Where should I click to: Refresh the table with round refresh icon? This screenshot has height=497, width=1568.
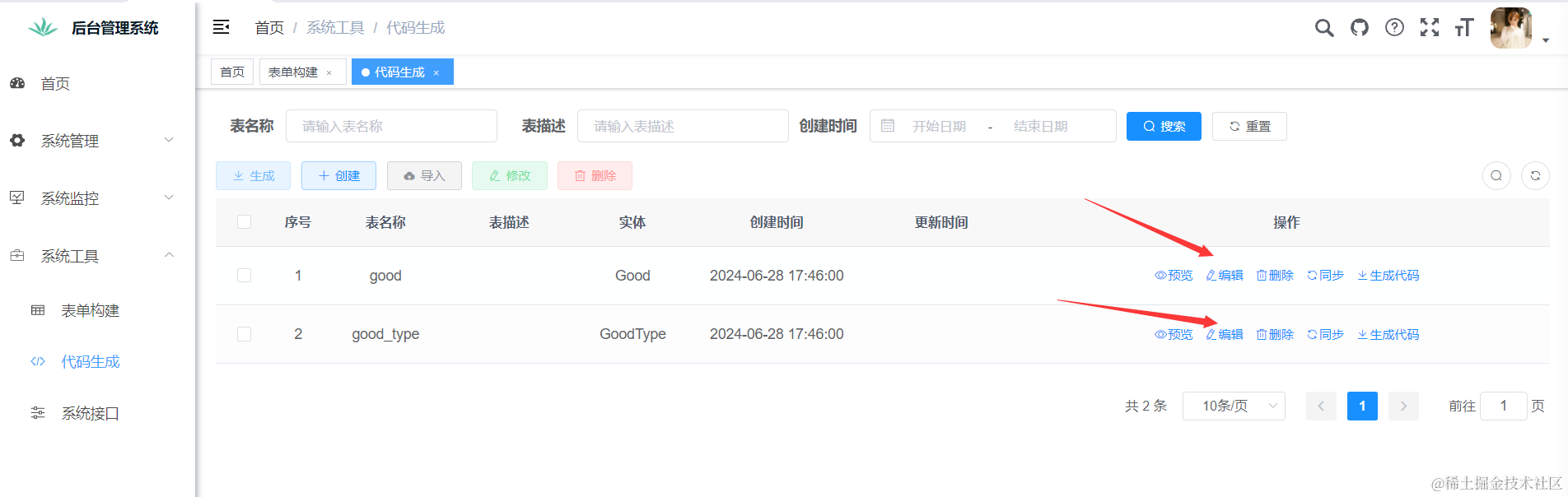(1535, 175)
